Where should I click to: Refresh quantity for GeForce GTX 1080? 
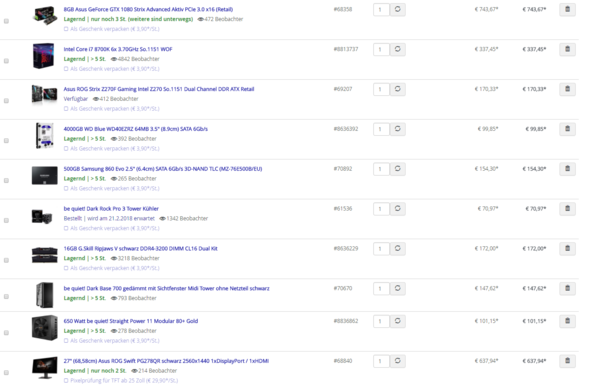(x=398, y=9)
